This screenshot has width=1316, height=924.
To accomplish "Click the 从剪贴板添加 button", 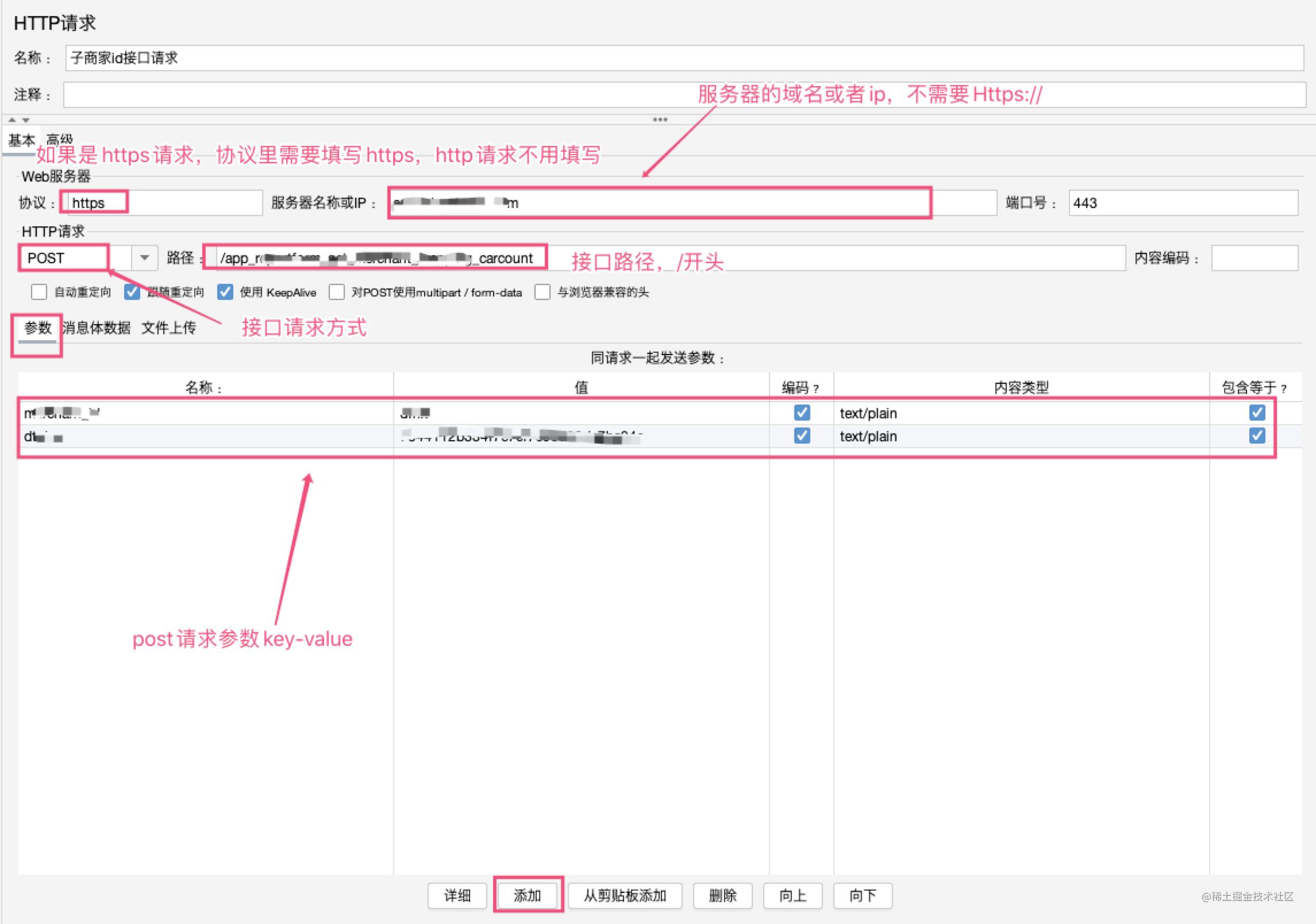I will [625, 895].
